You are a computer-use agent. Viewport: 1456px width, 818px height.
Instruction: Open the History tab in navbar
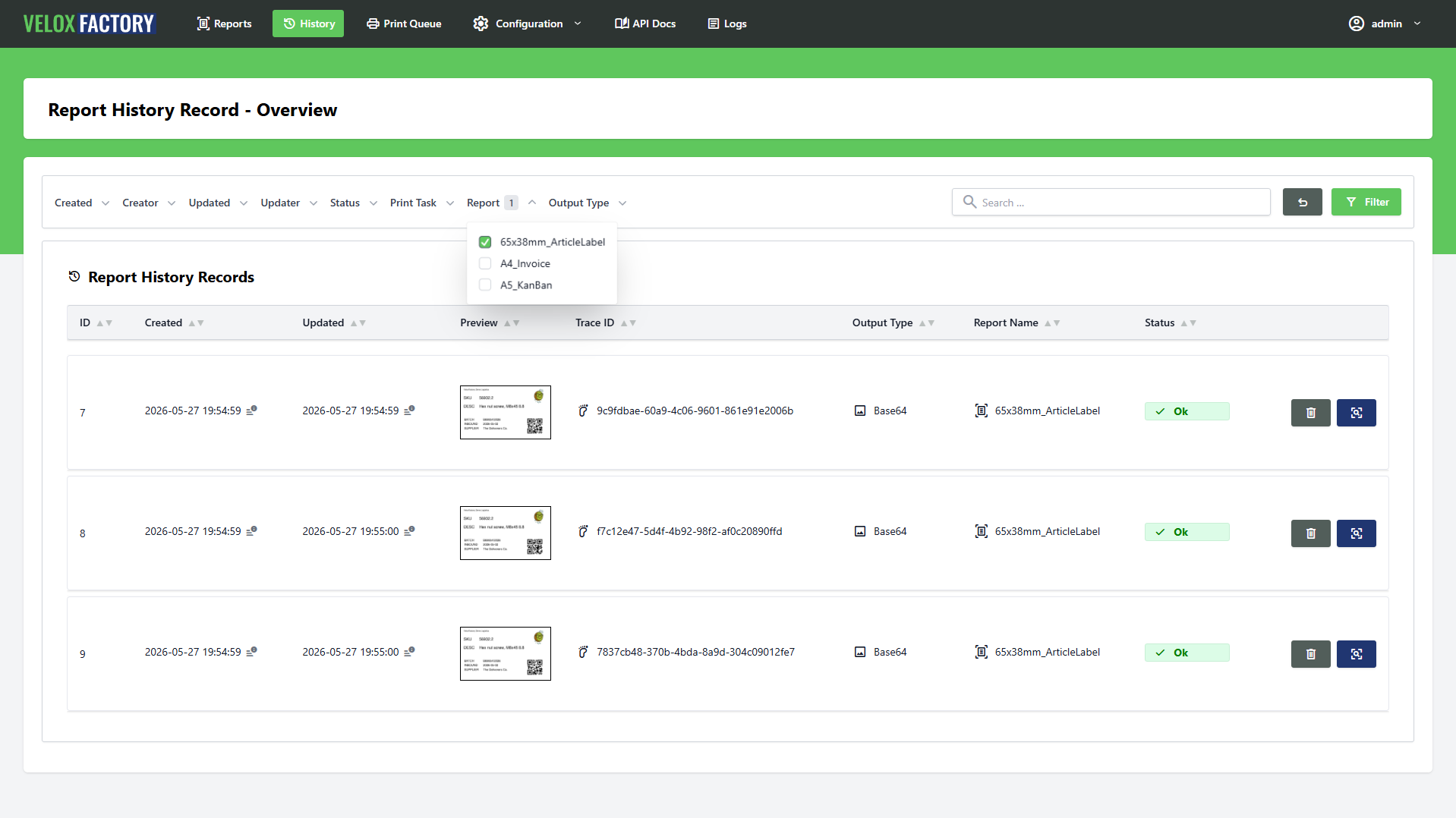pyautogui.click(x=308, y=24)
